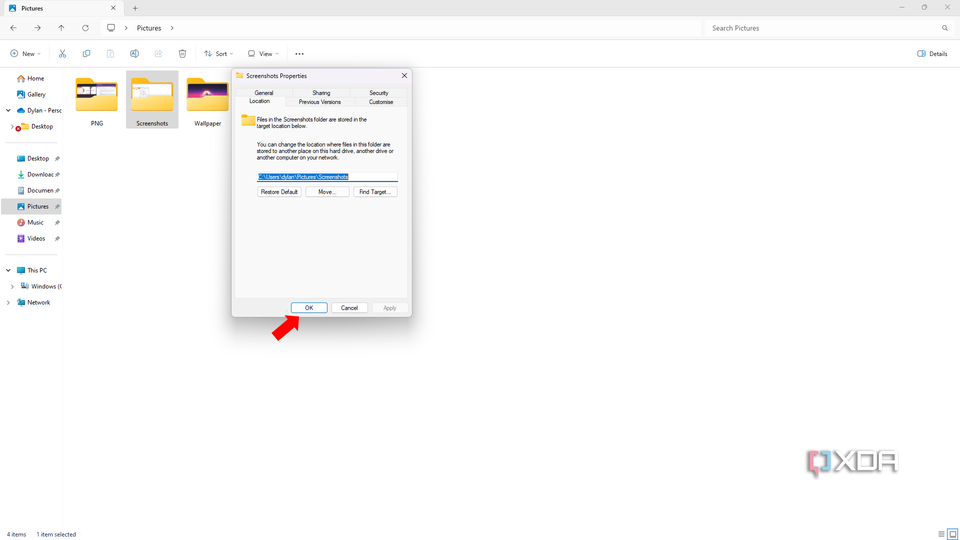This screenshot has width=960, height=540.
Task: Switch to the Previous Versions tab
Action: [320, 102]
